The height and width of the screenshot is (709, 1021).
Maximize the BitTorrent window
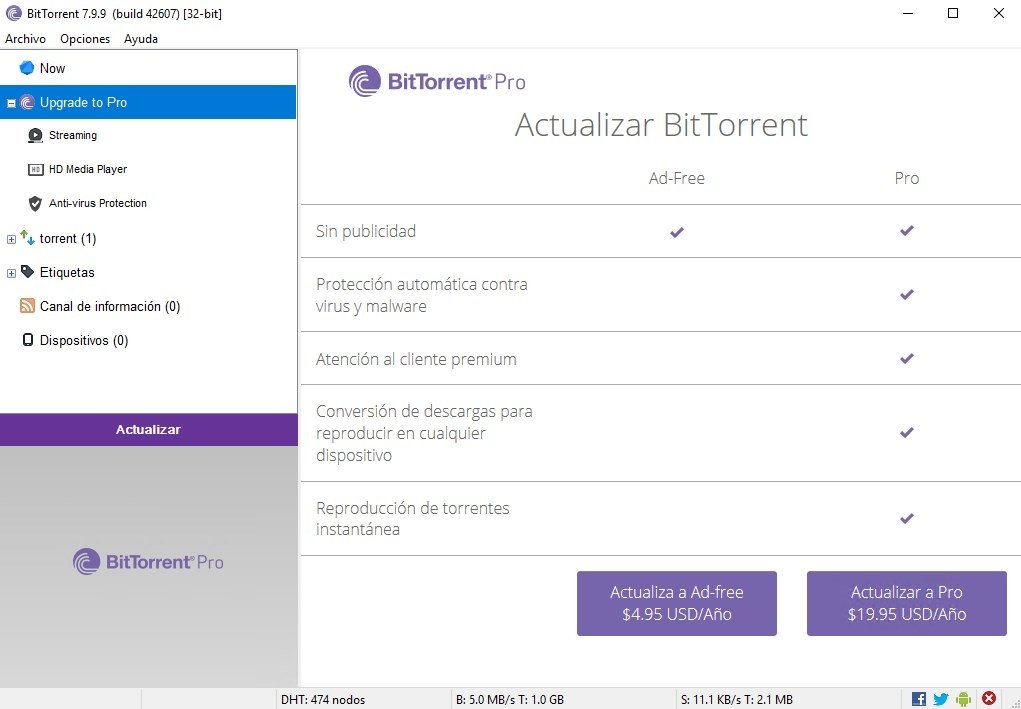[953, 13]
